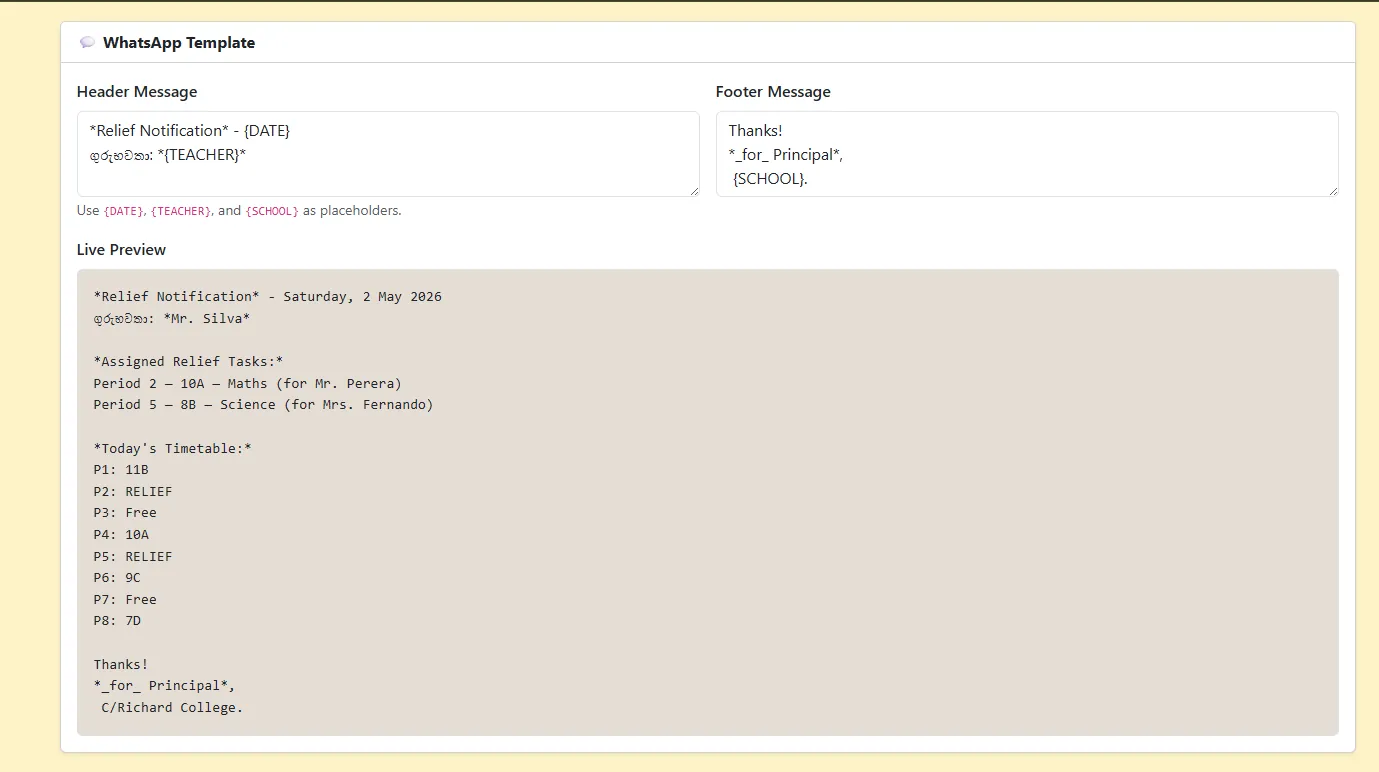
Task: Click the "P3: Free" timetable row
Action: (x=125, y=513)
